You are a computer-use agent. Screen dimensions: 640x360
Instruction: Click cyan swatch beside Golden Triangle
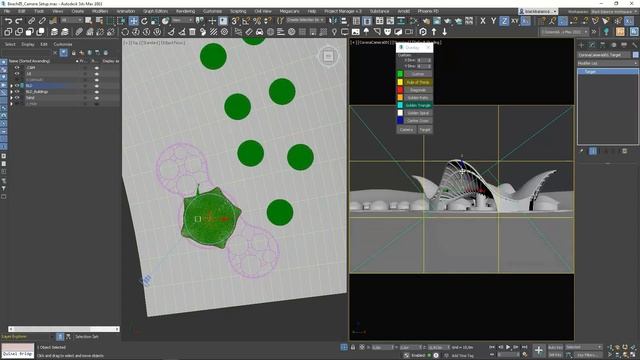click(x=400, y=105)
